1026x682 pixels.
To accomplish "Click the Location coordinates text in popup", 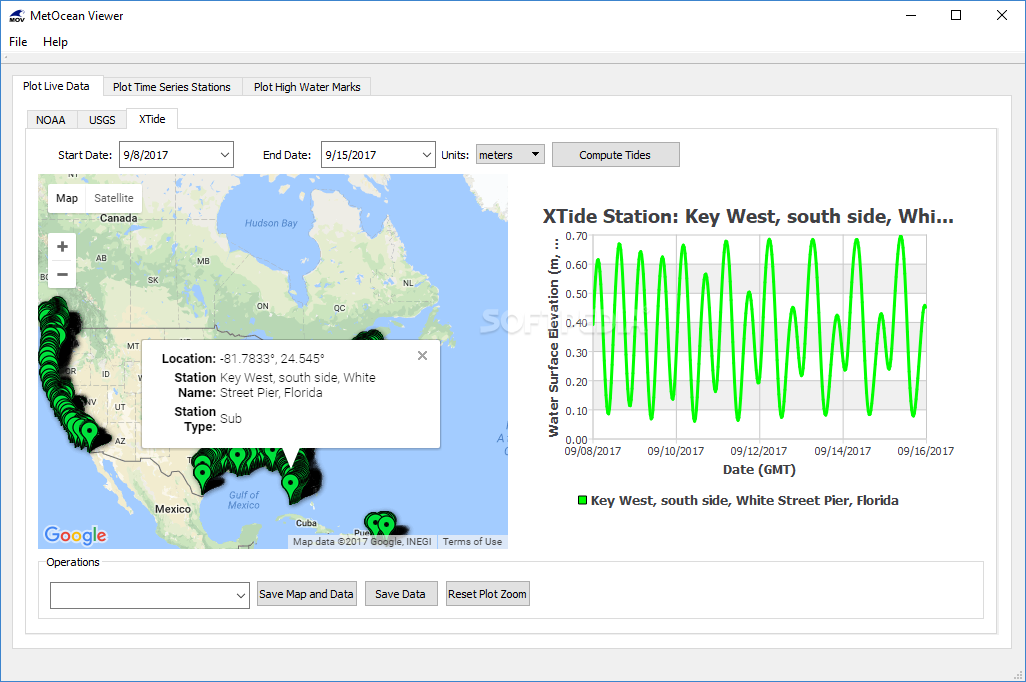I will (x=272, y=359).
